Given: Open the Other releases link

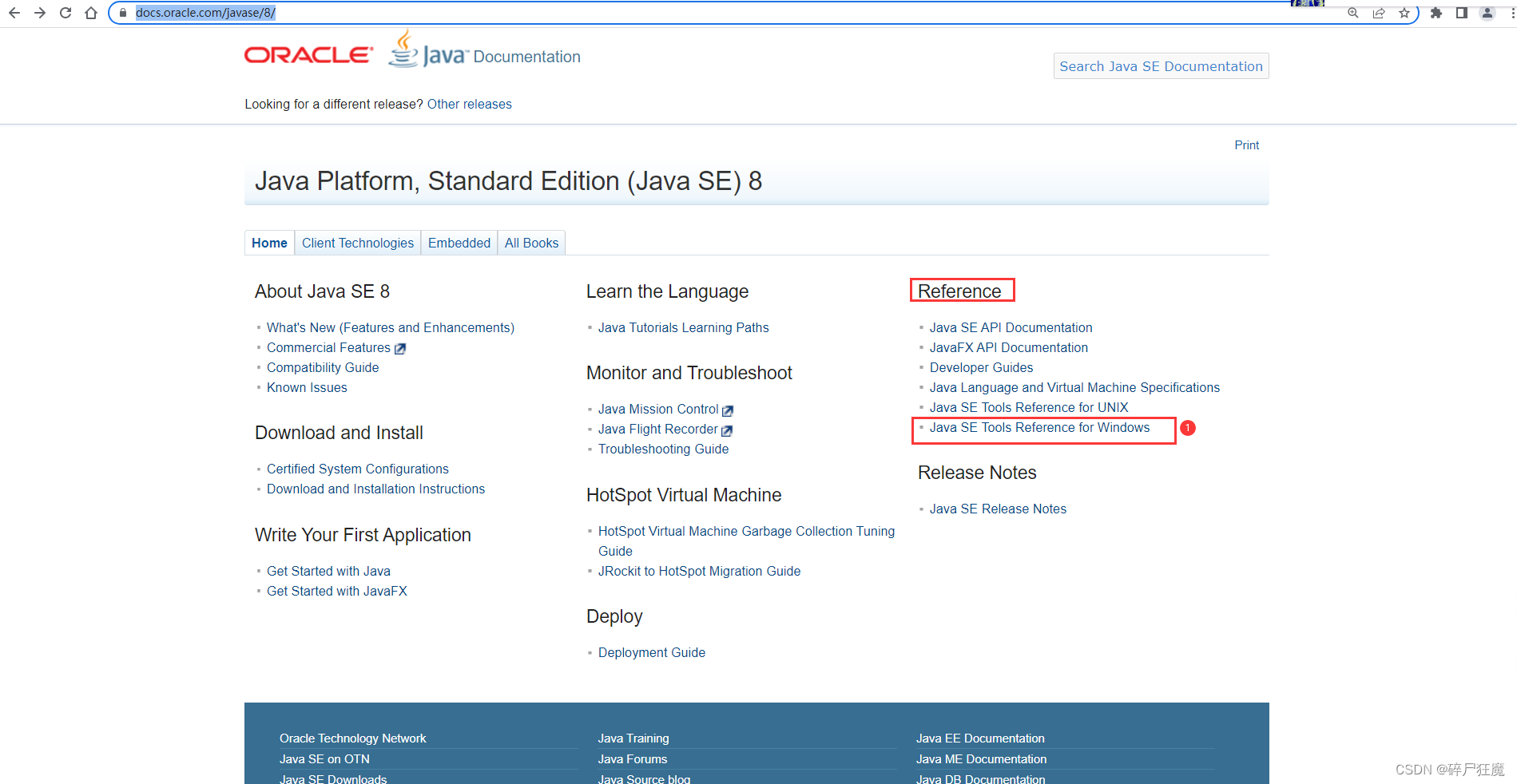Looking at the screenshot, I should (470, 104).
